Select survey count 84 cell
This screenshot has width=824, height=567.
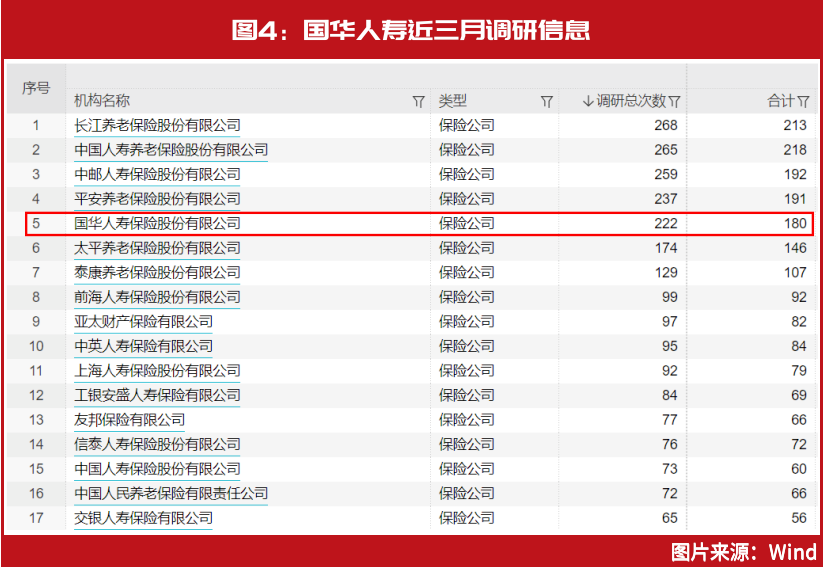click(x=670, y=395)
